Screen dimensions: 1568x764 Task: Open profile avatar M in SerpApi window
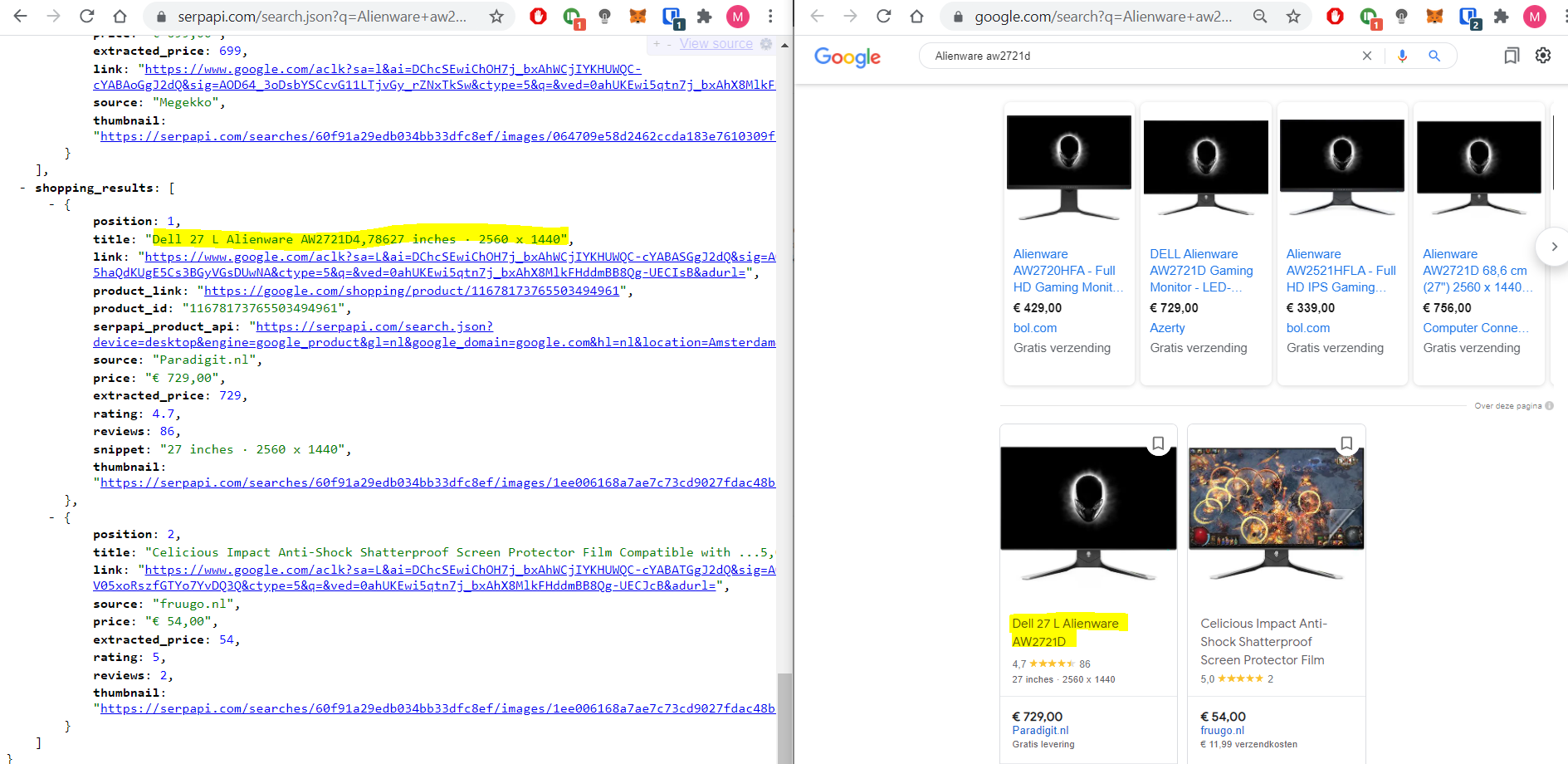737,16
